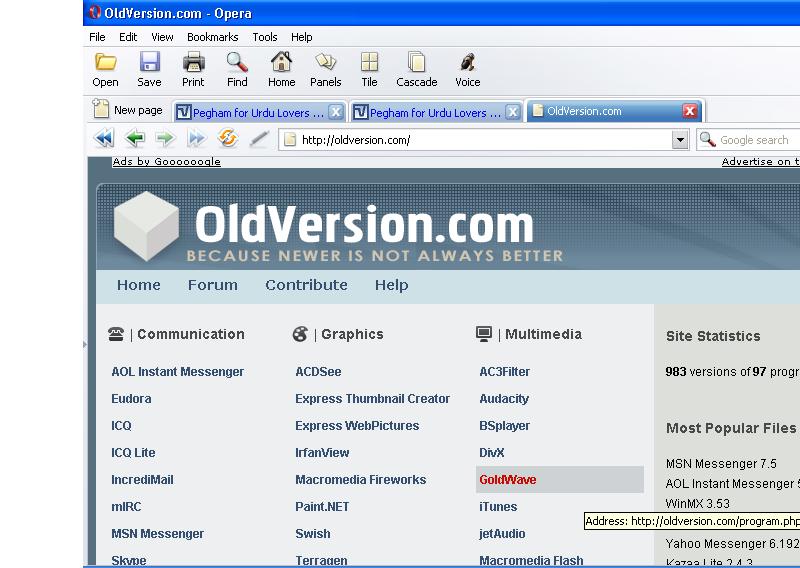
Task: Go to Home via toolbar icon
Action: click(281, 63)
